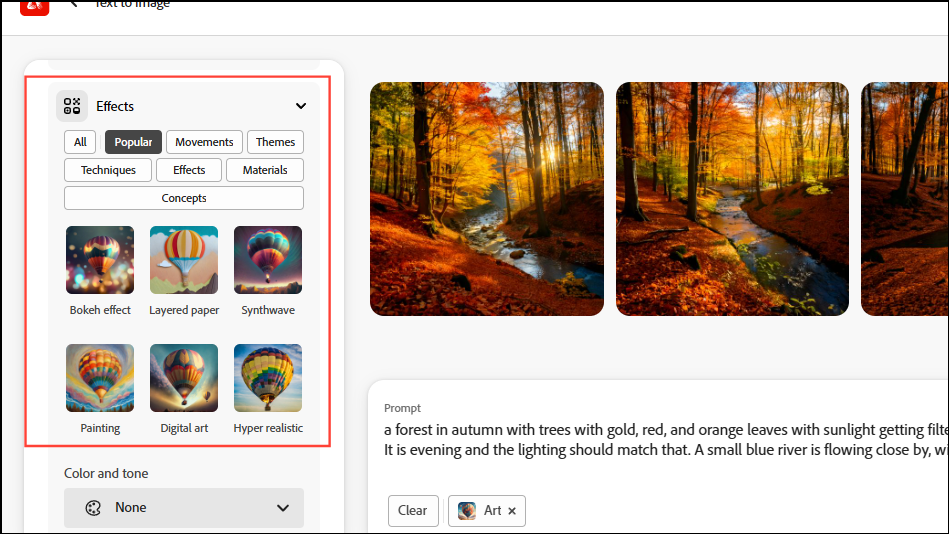Apply the Painting style thumbnail
Image resolution: width=949 pixels, height=534 pixels.
click(100, 378)
